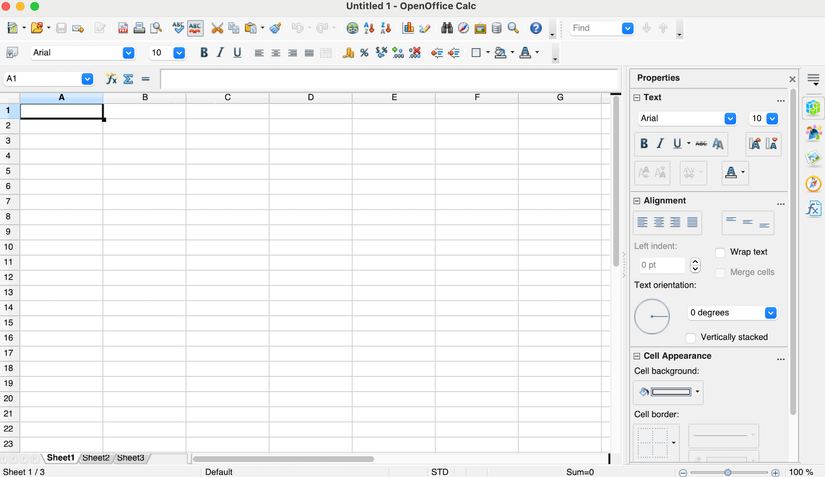825x477 pixels.
Task: Open toolbar font size dropdown
Action: 179,53
